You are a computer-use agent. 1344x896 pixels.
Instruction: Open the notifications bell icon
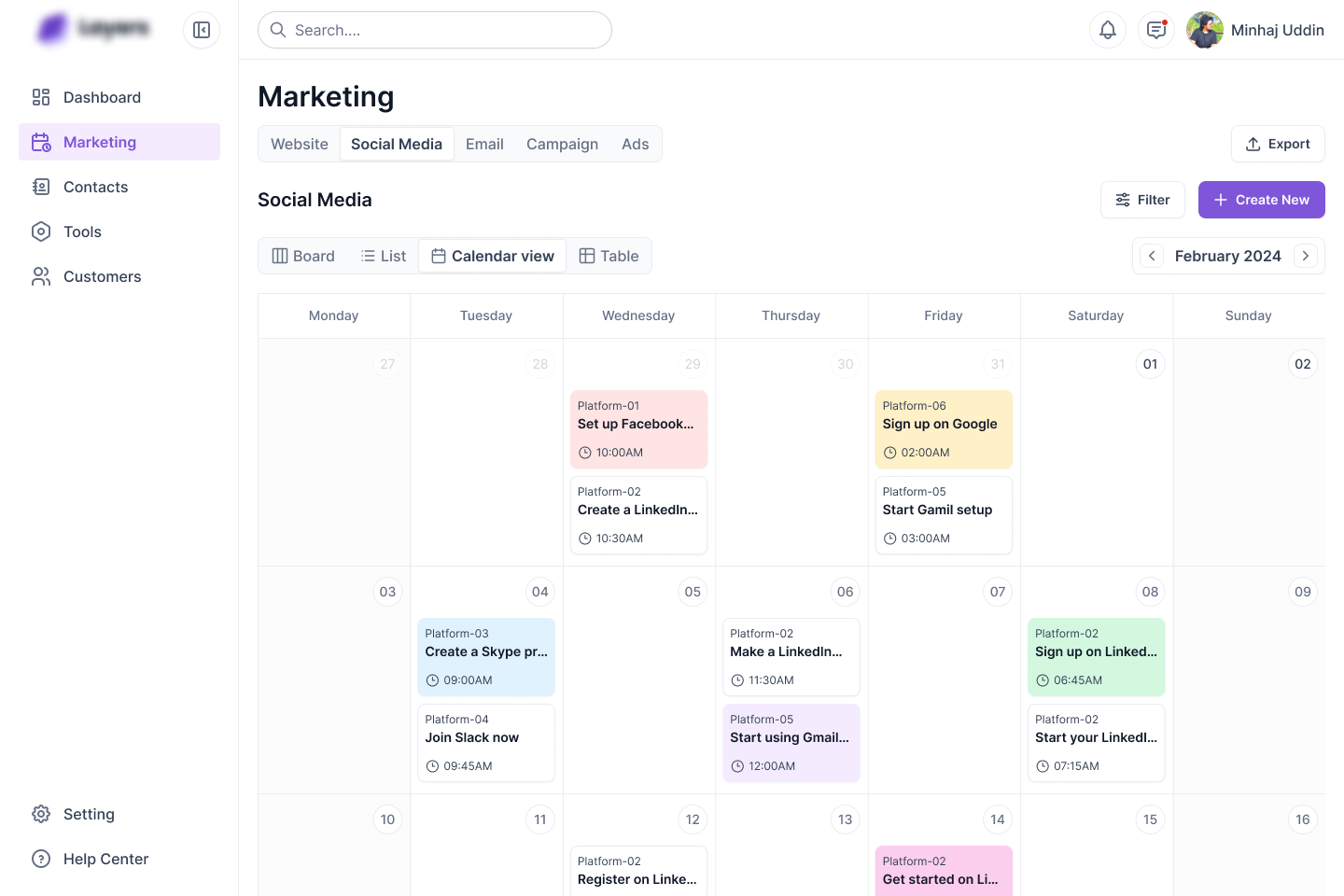pyautogui.click(x=1108, y=30)
